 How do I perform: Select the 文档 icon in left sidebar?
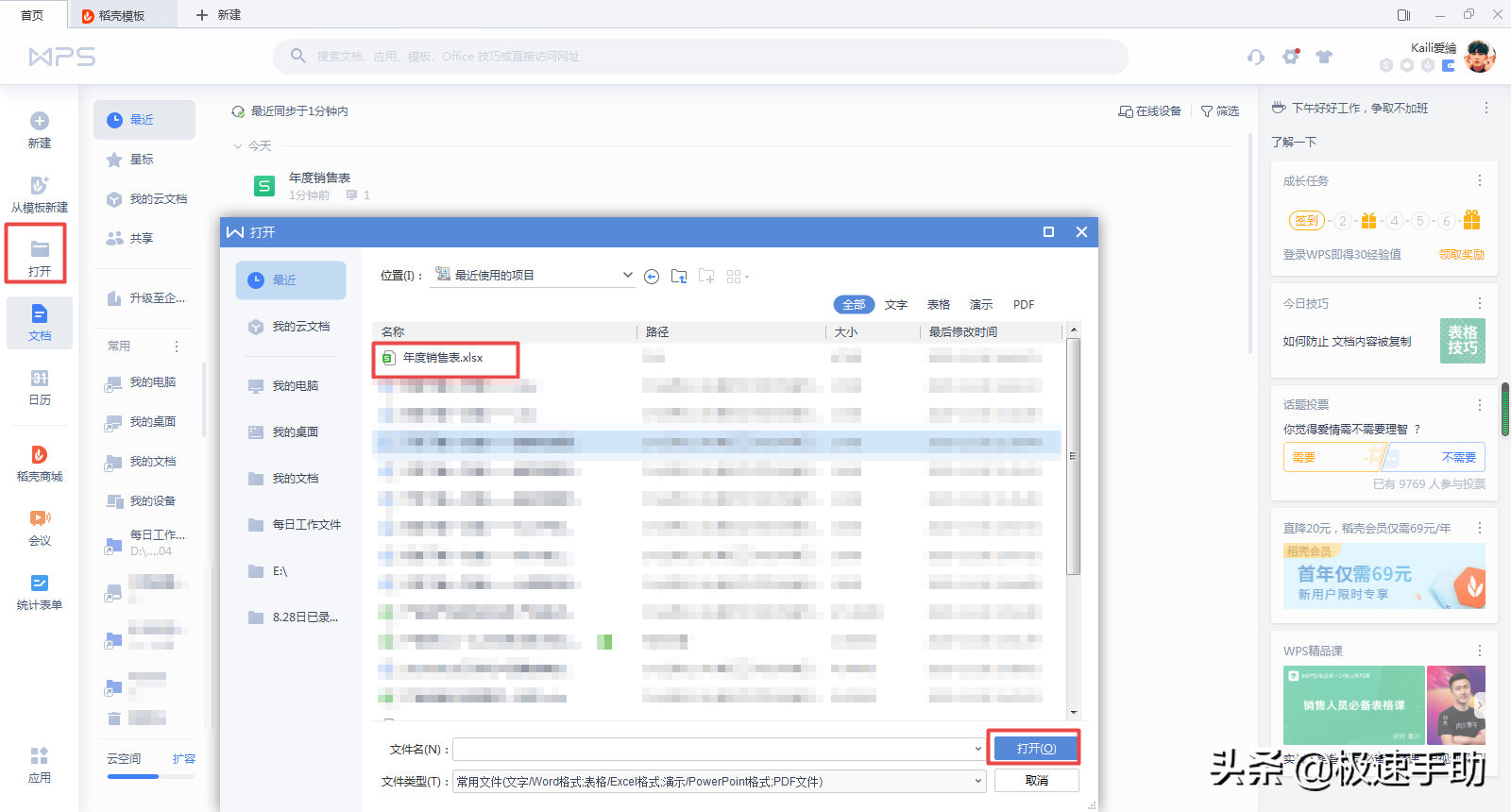click(40, 313)
